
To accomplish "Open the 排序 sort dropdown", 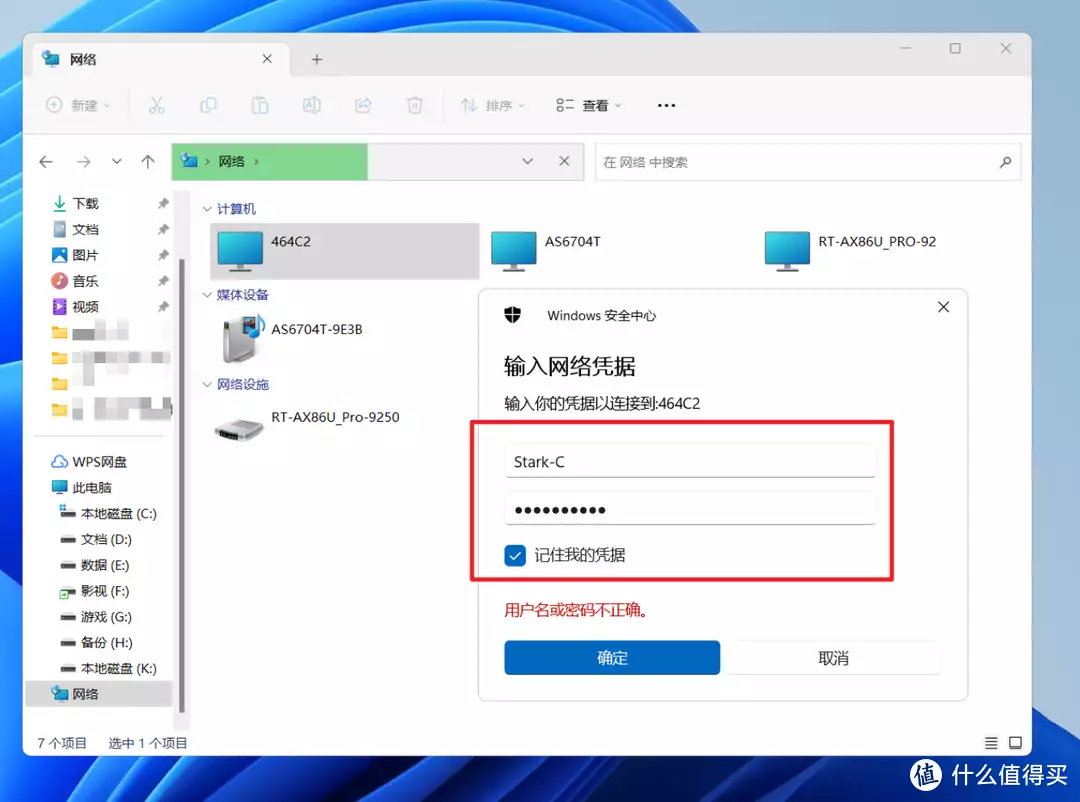I will click(493, 105).
